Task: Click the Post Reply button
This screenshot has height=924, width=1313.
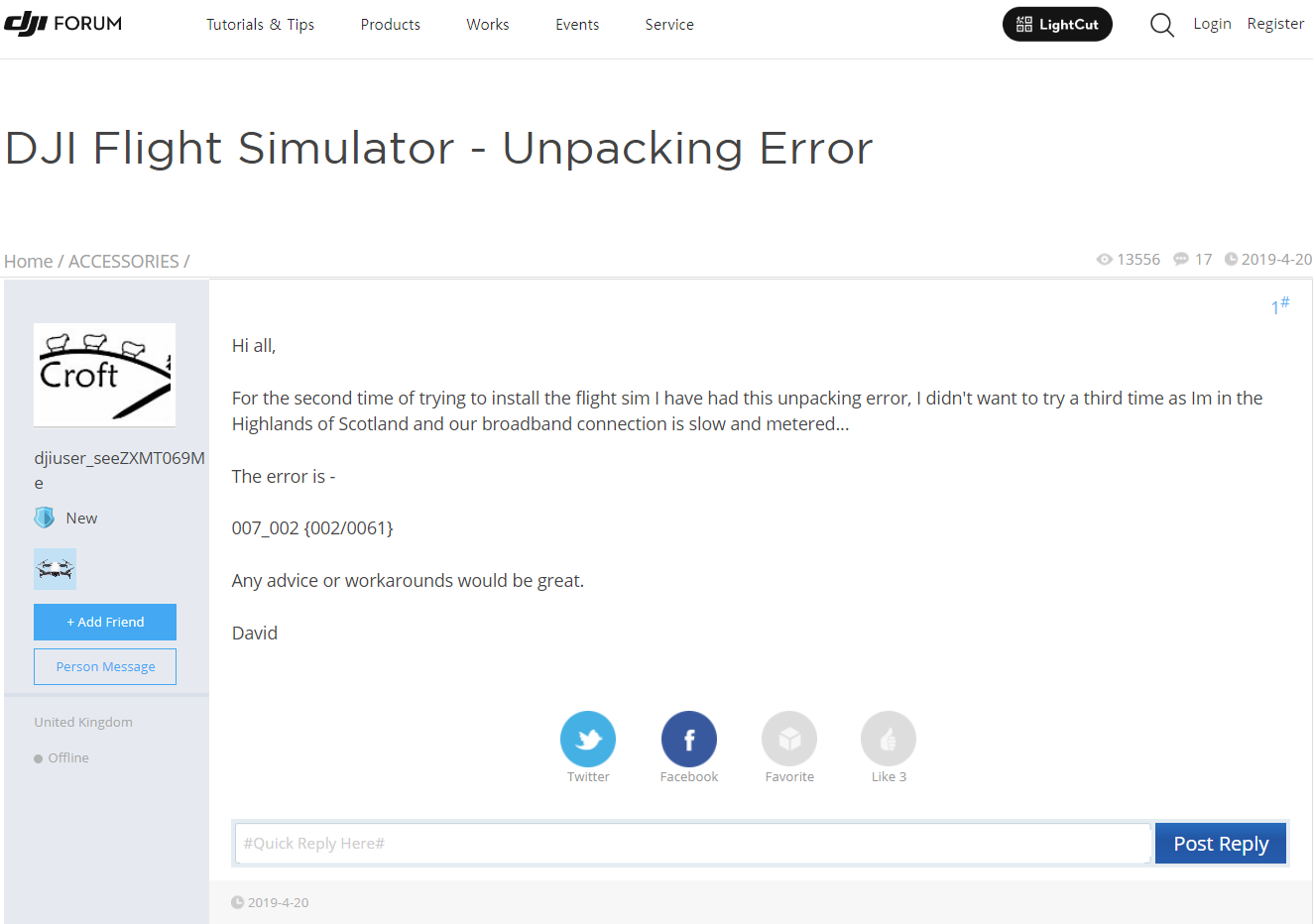Action: pos(1221,844)
